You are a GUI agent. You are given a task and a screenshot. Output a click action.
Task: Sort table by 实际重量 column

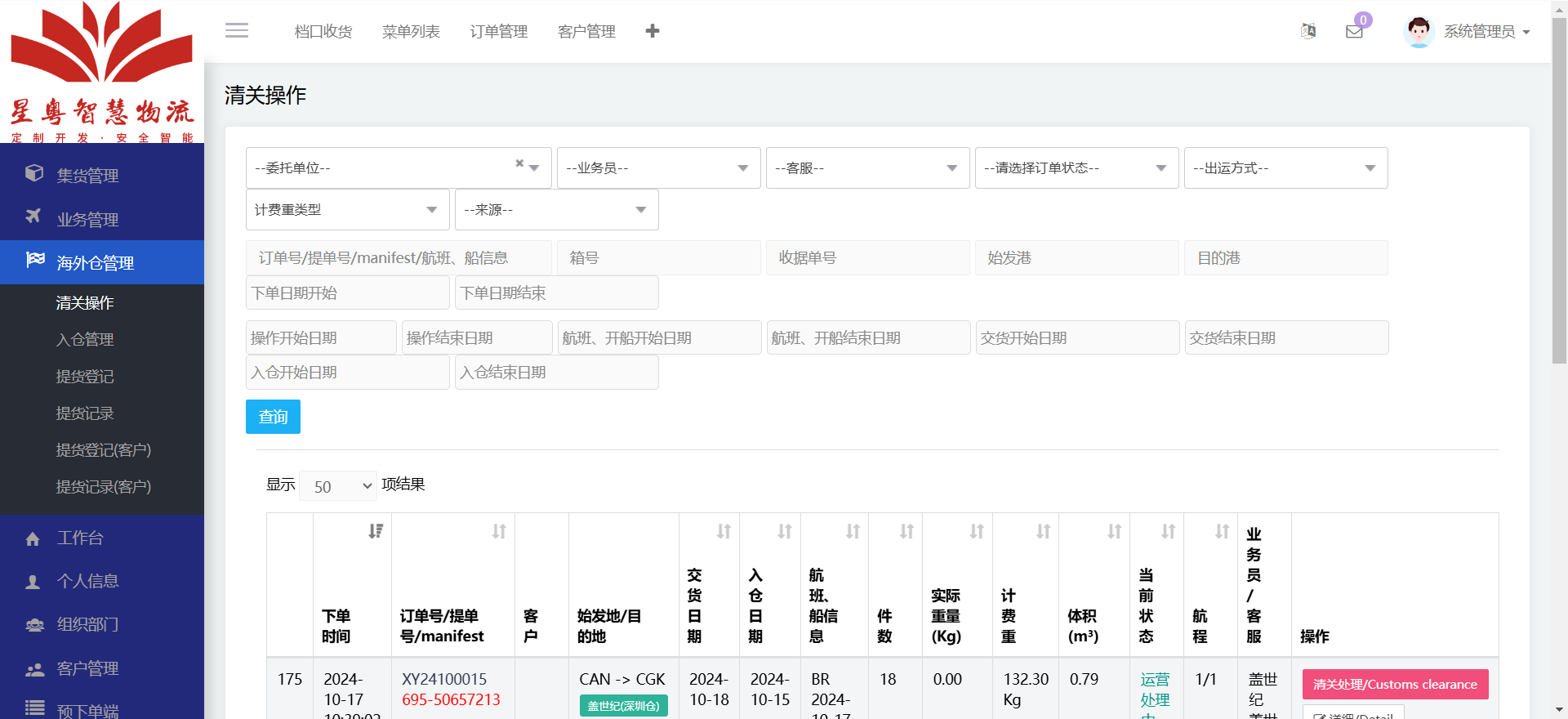tap(977, 531)
